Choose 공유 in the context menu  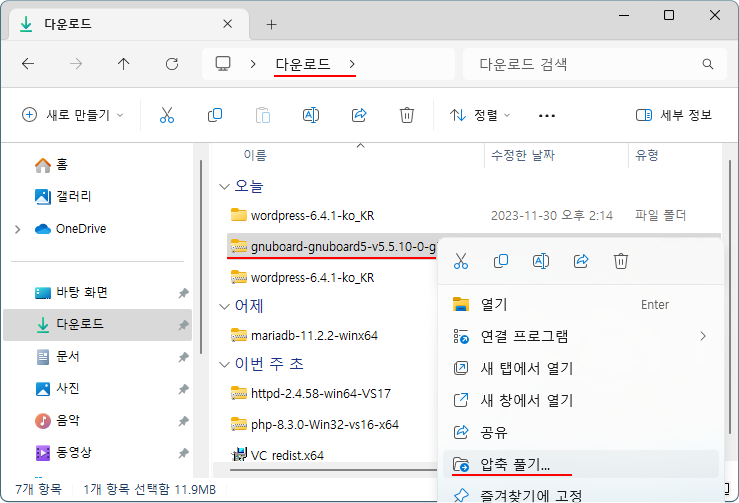[581, 432]
